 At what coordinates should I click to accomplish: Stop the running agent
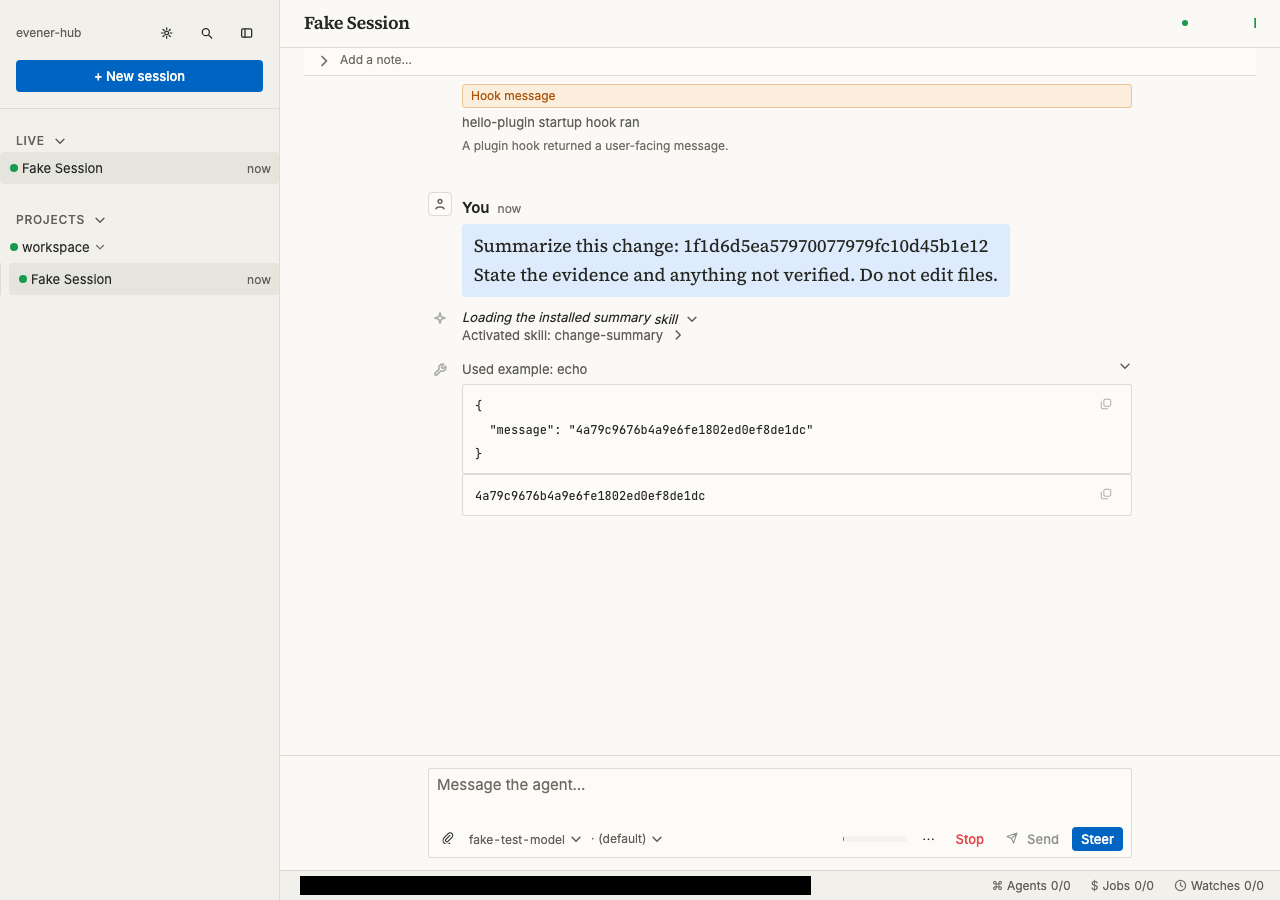(969, 839)
